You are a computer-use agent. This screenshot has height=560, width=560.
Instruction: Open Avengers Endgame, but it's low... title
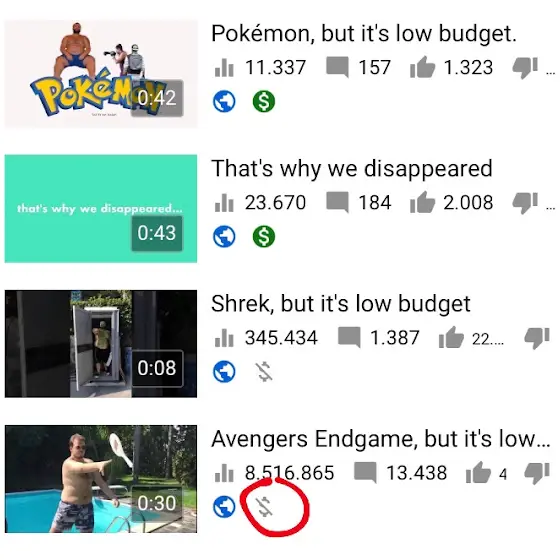[x=380, y=439]
